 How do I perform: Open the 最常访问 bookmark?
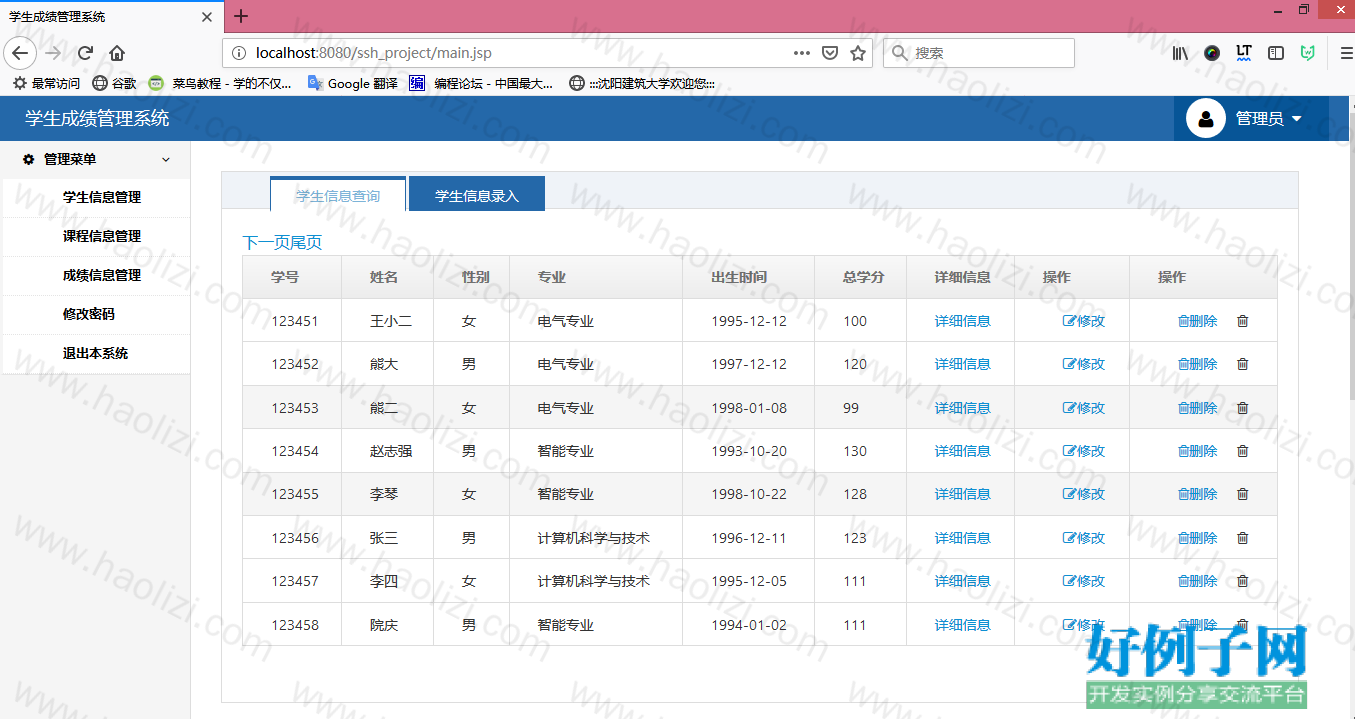pyautogui.click(x=46, y=84)
